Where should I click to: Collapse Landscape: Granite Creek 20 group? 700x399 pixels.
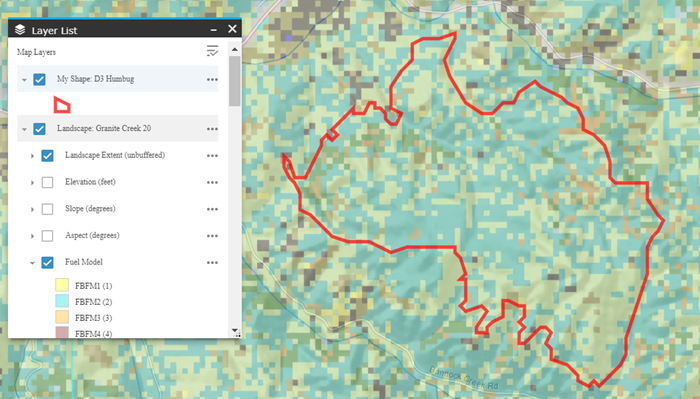24,129
